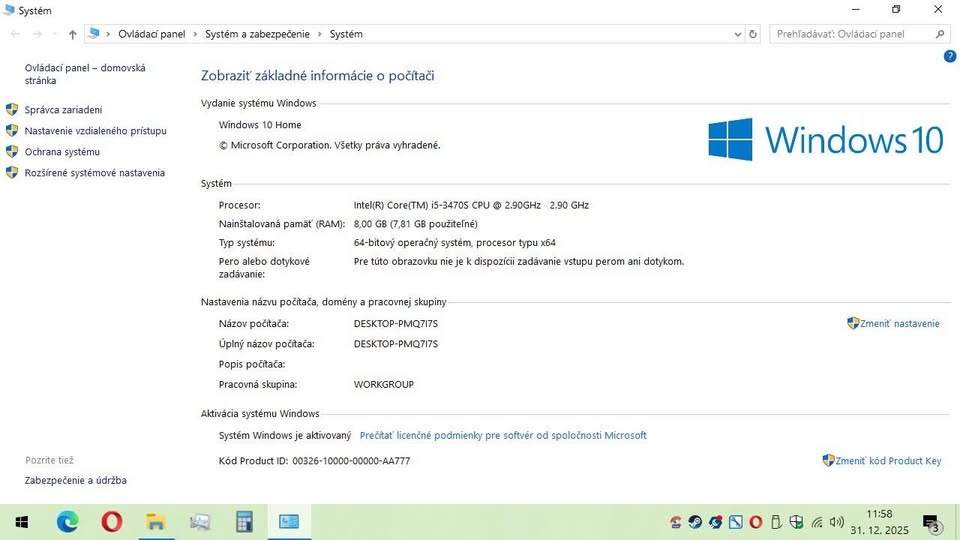Click Zmeniť kód Product Key link

click(888, 461)
